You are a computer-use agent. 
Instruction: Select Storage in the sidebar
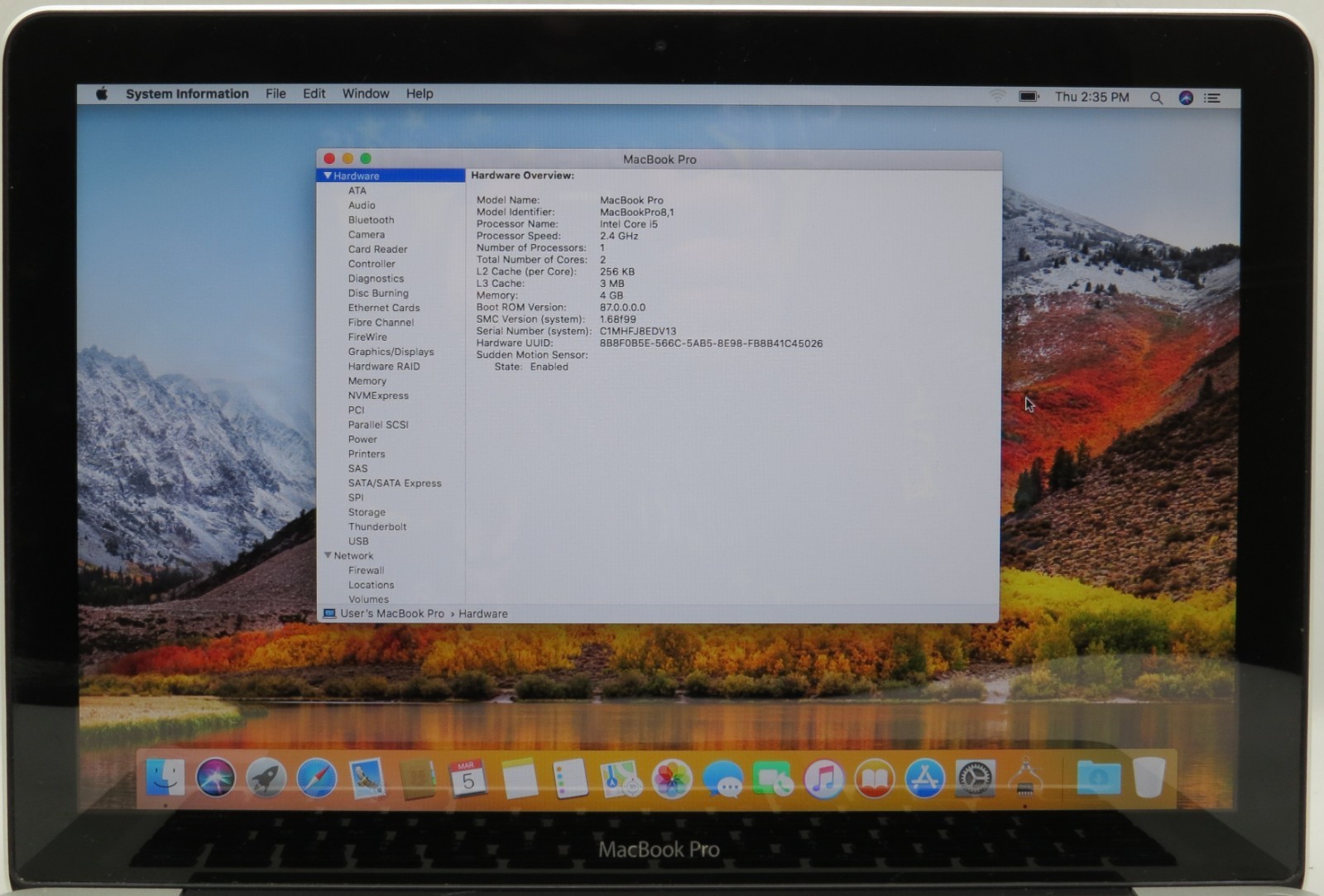[x=367, y=512]
